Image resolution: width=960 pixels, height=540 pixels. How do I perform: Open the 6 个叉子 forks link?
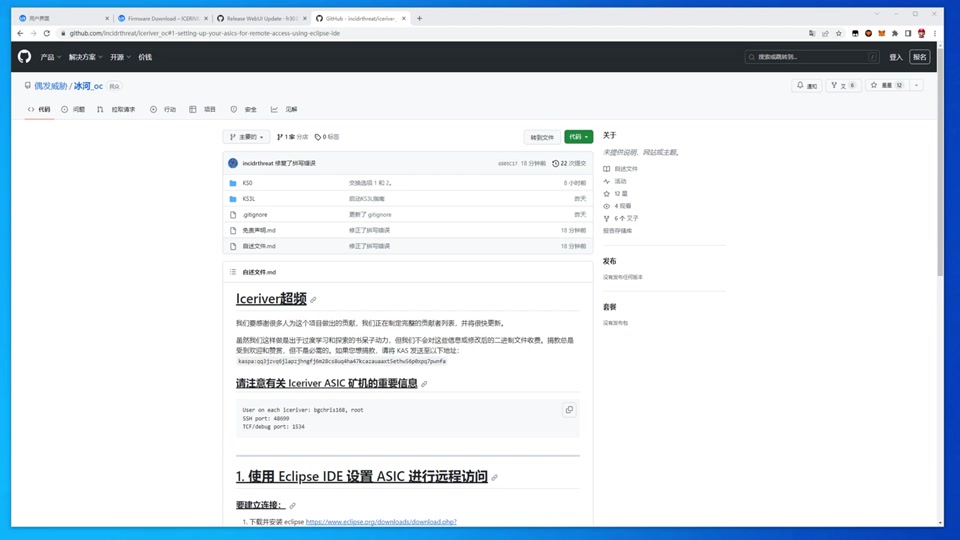point(621,218)
